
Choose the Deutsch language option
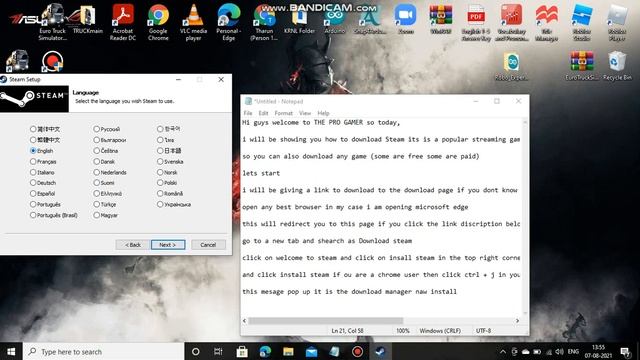(33, 183)
